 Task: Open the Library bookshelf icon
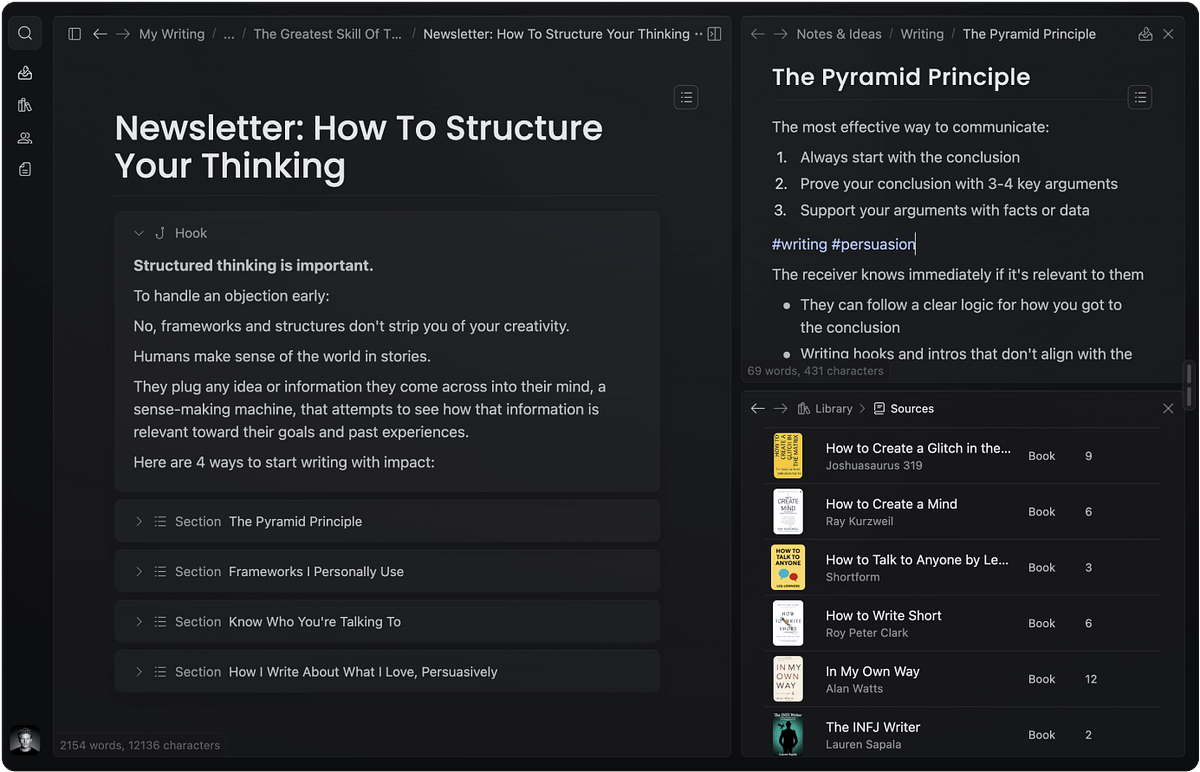point(24,104)
